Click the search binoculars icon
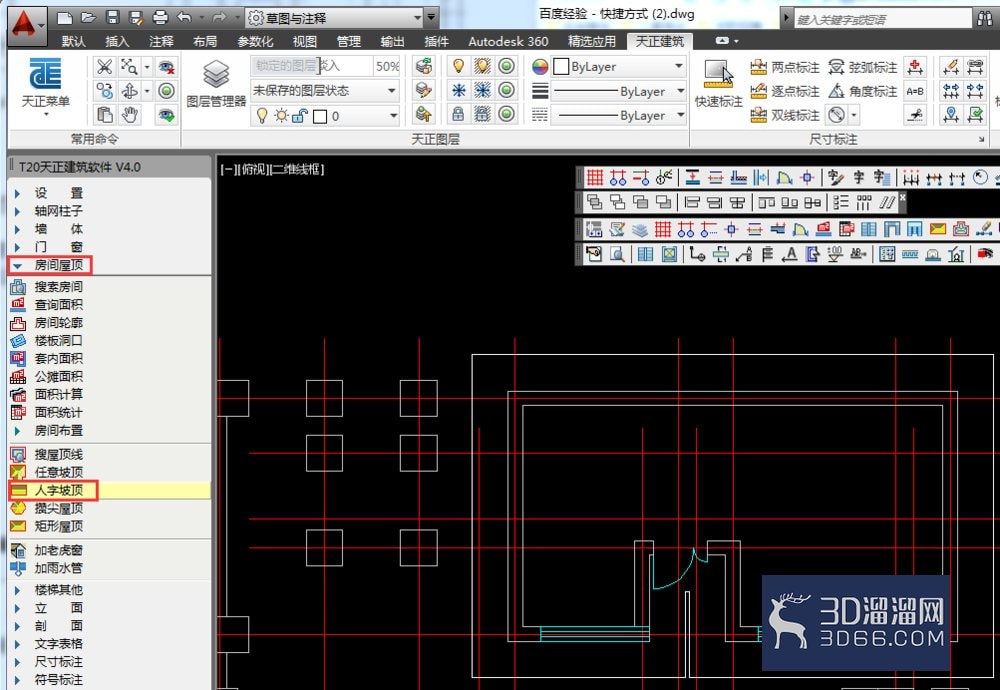 (985, 18)
